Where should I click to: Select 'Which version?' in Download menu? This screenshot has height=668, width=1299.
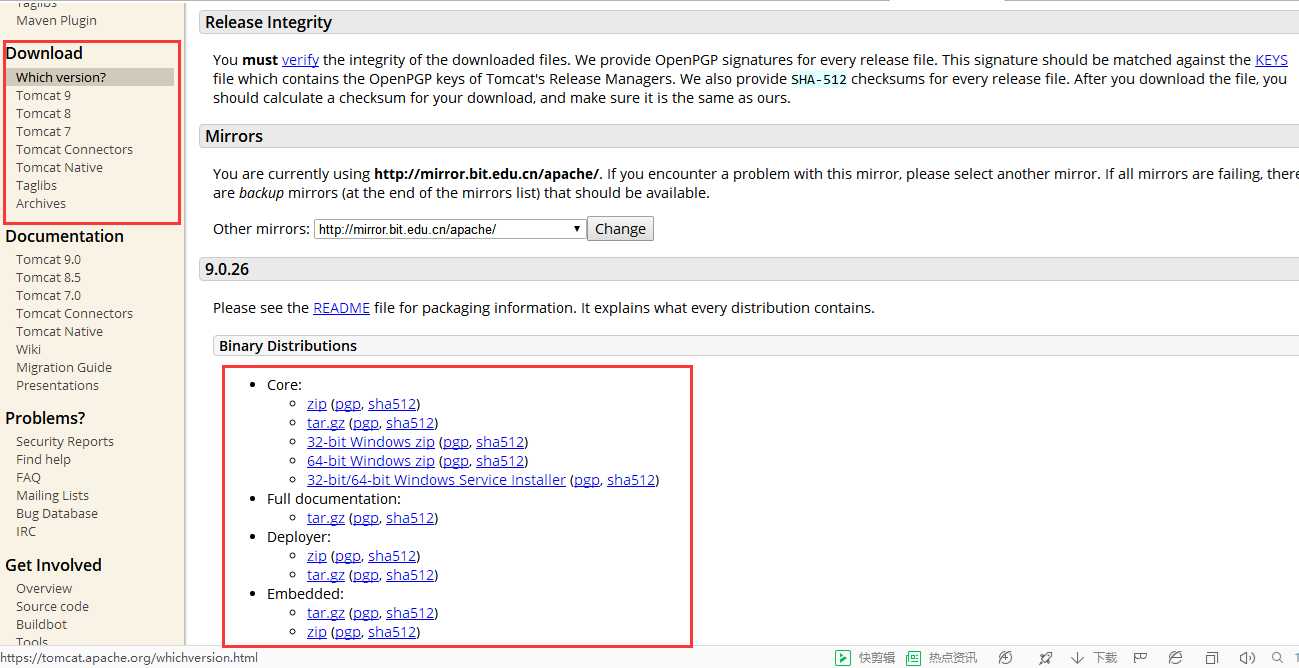click(x=61, y=77)
